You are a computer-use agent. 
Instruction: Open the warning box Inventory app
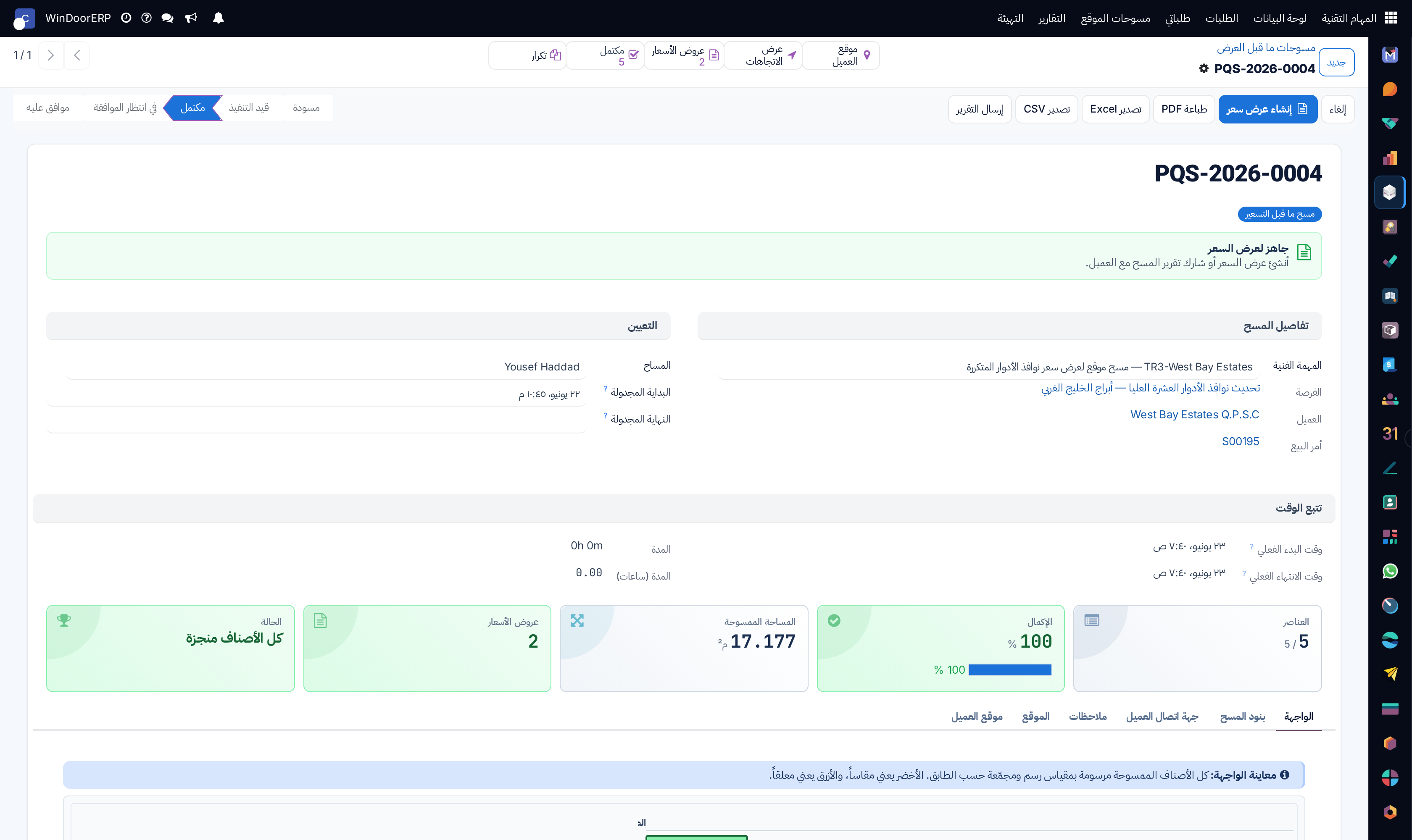point(1389,330)
